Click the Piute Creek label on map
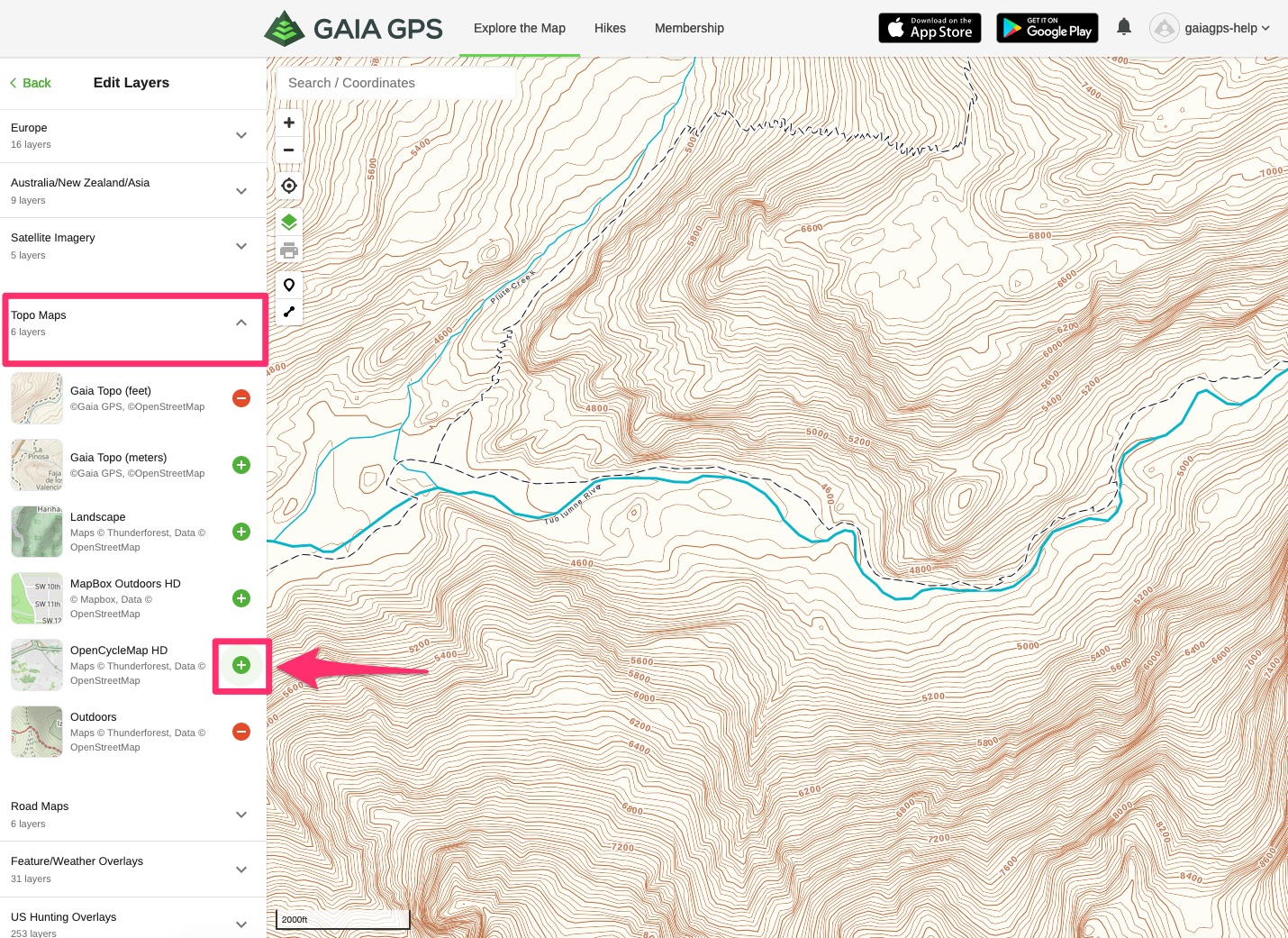Screen dimensions: 1288x938 pos(513,287)
